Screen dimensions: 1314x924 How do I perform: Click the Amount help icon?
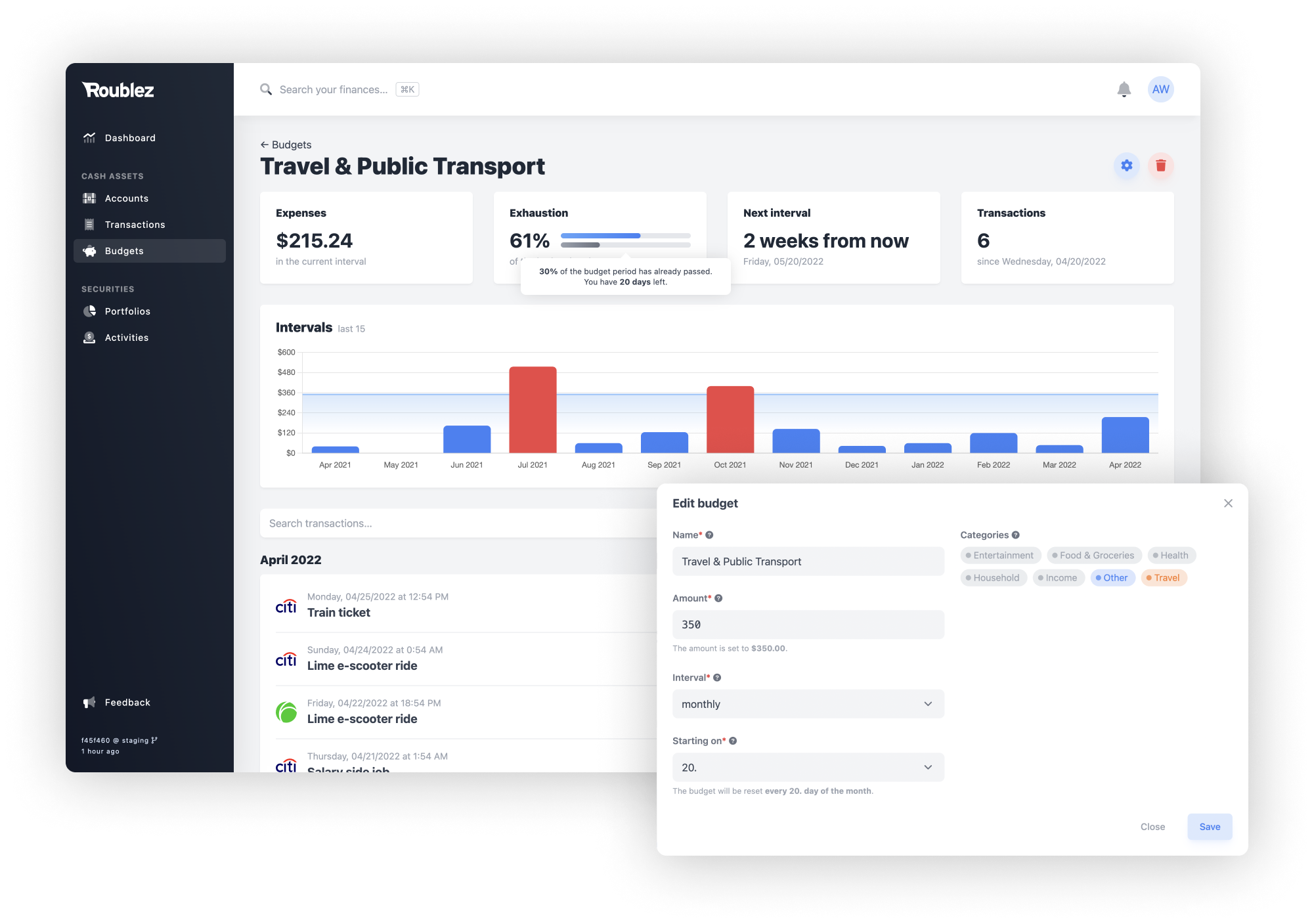718,598
